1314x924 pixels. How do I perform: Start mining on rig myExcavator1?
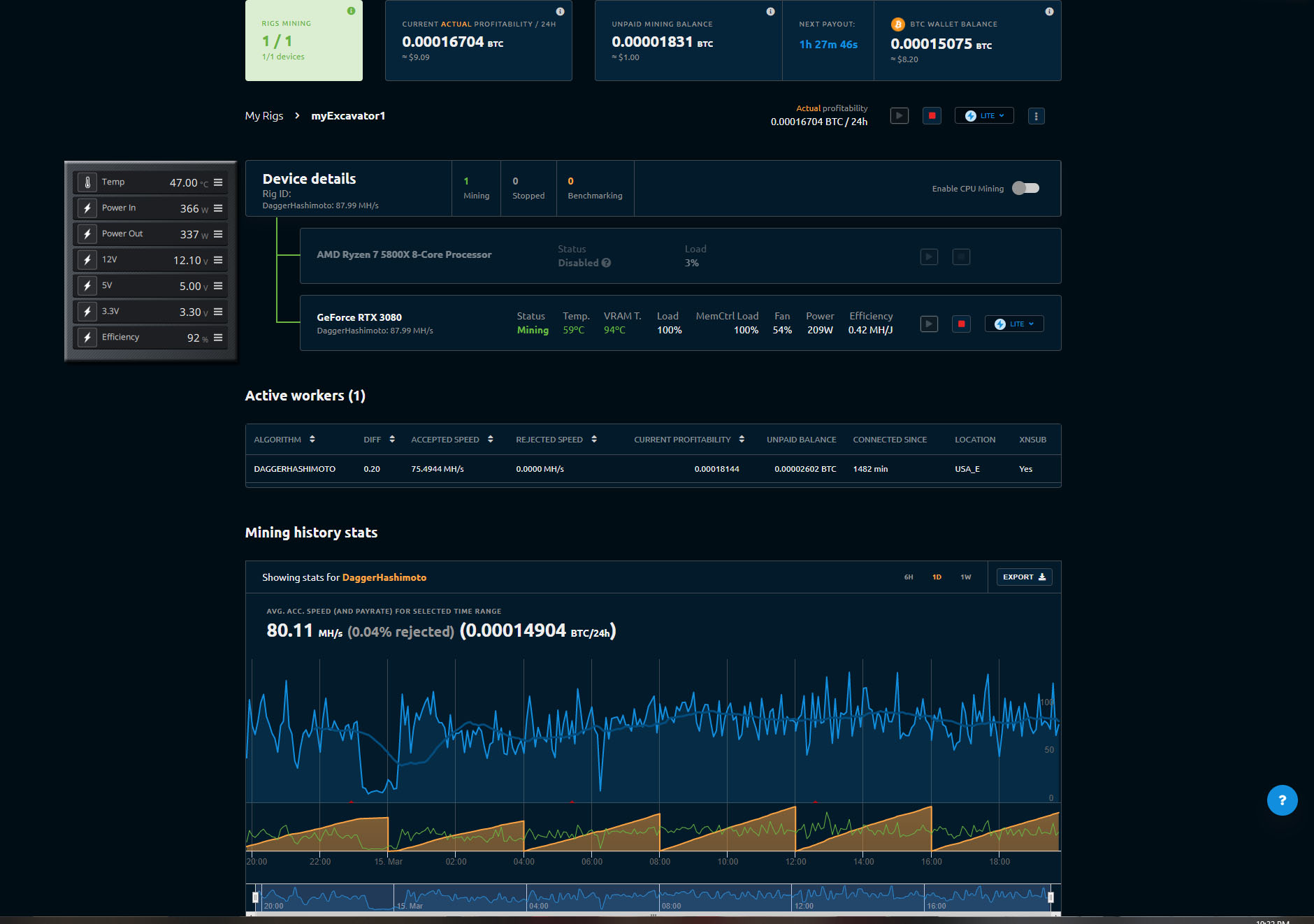point(900,116)
